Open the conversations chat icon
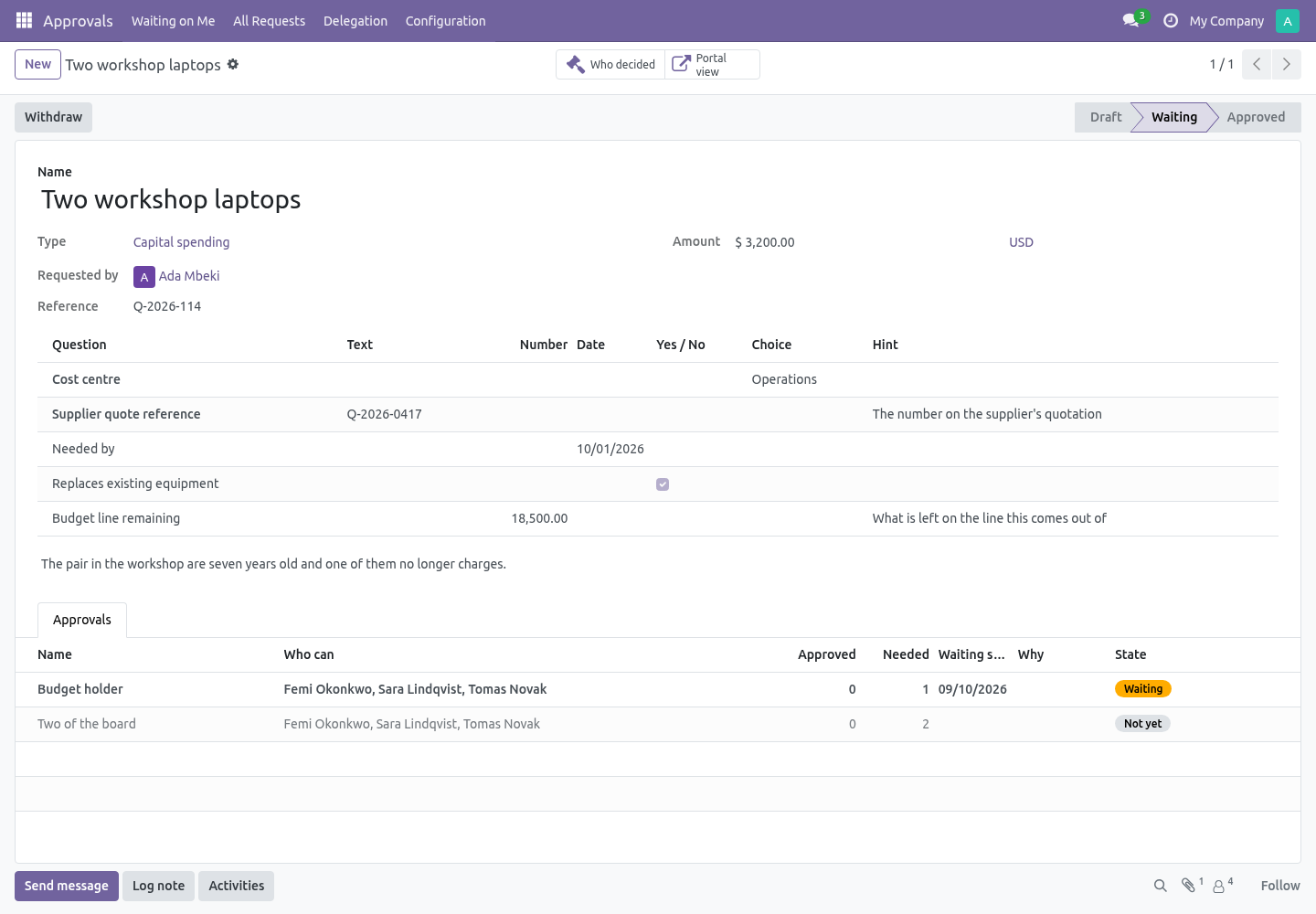This screenshot has width=1316, height=914. 1131,20
